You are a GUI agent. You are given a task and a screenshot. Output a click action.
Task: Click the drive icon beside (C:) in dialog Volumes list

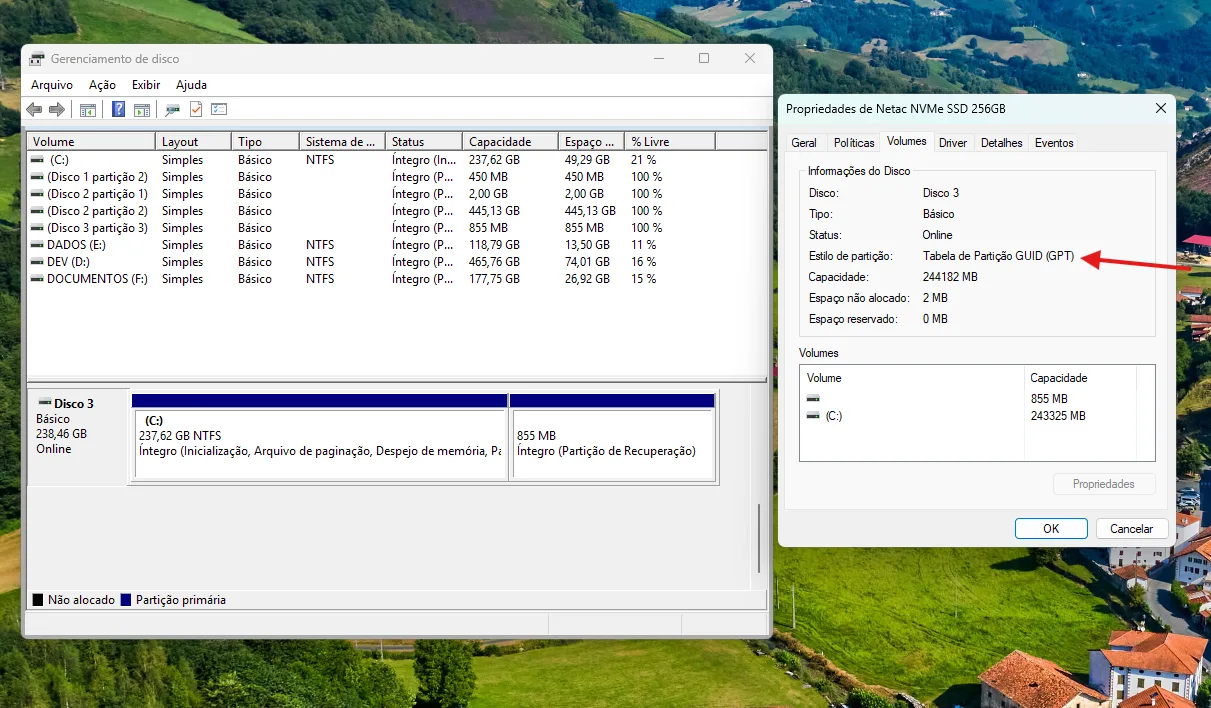click(813, 415)
